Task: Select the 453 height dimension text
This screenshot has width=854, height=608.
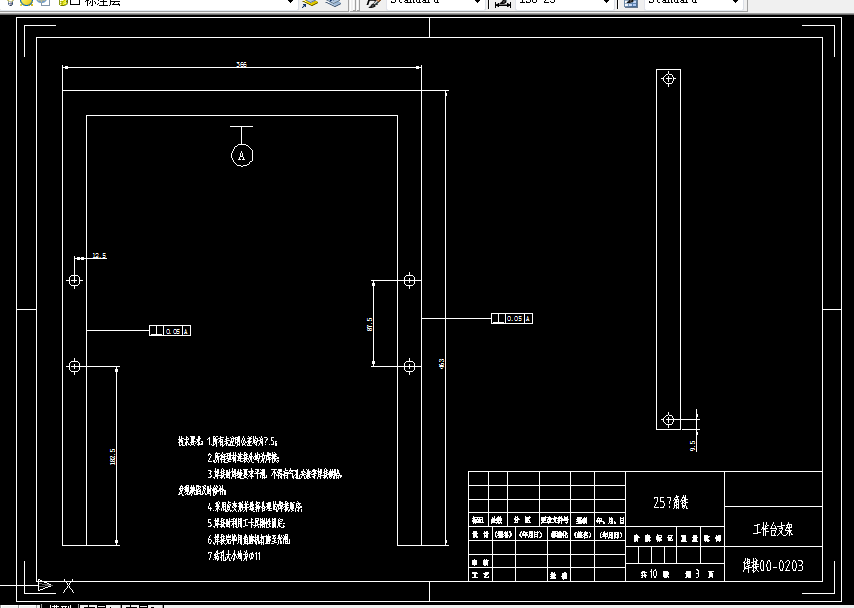Action: point(442,363)
